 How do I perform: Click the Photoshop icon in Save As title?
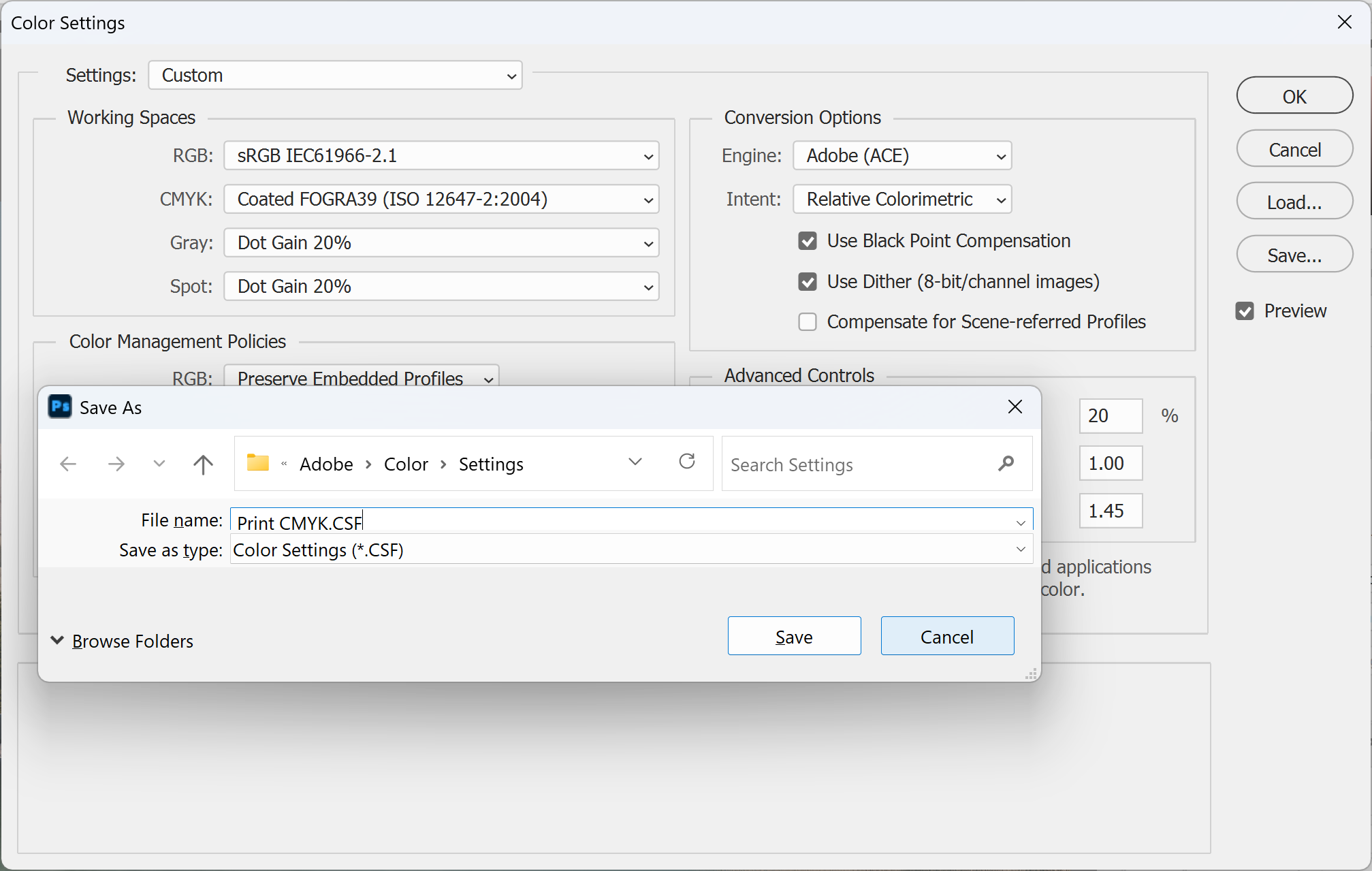point(60,407)
